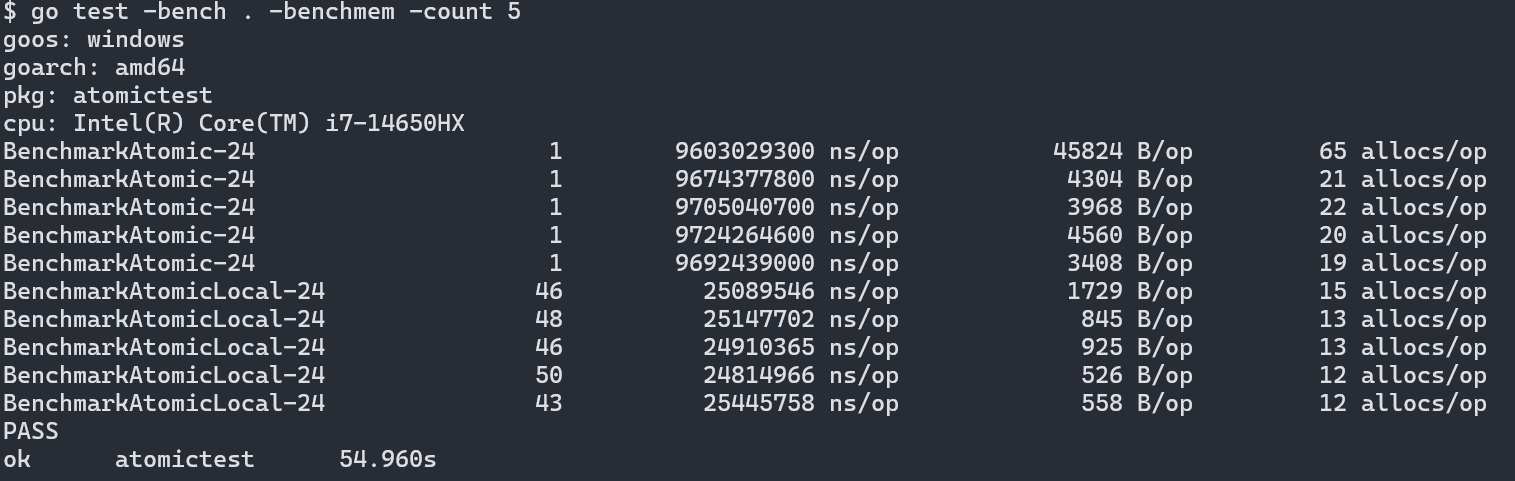
Task: Click the "goarch: amd64" line
Action: (94, 68)
